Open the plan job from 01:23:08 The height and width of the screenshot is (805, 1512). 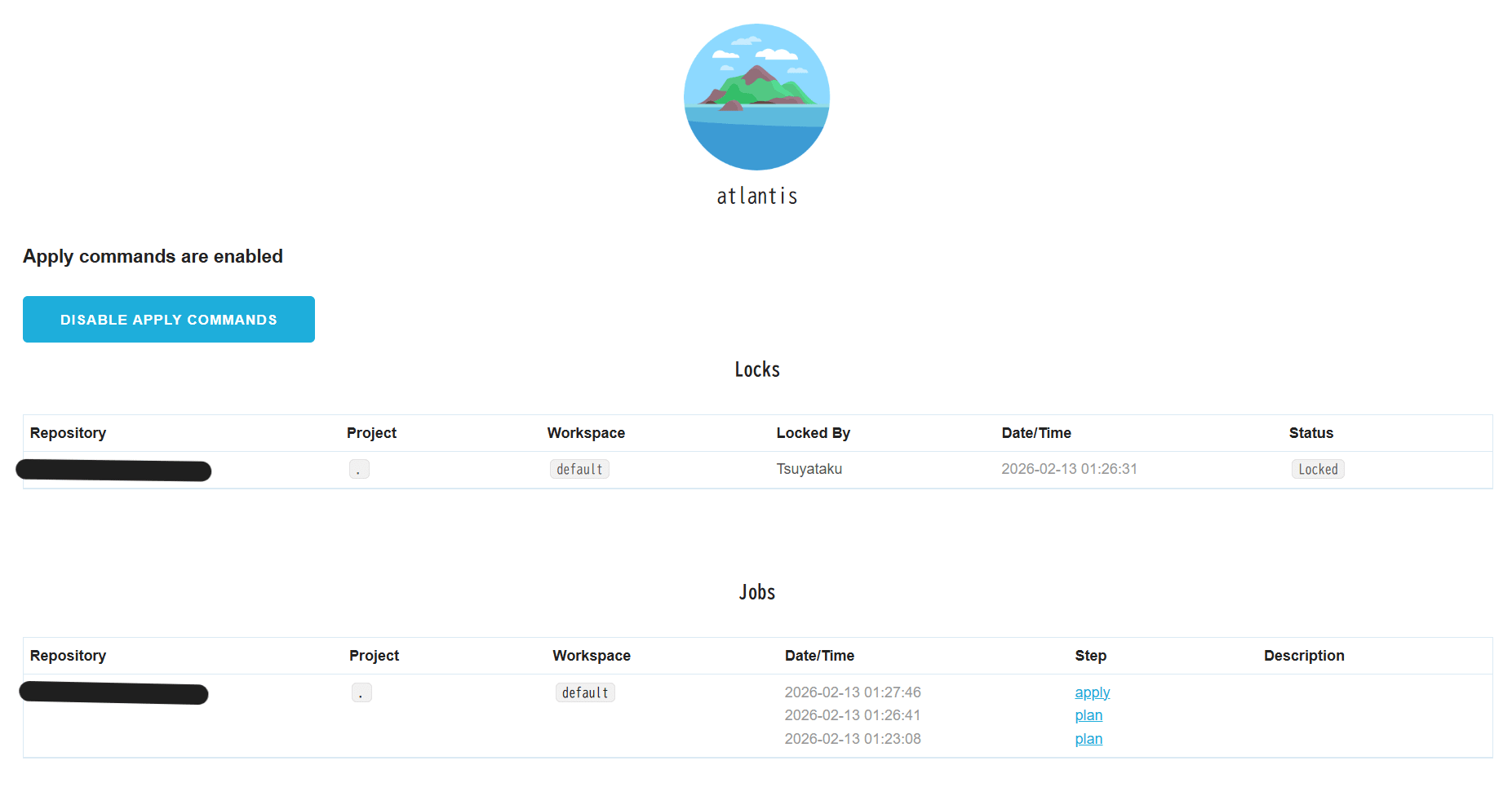1089,739
